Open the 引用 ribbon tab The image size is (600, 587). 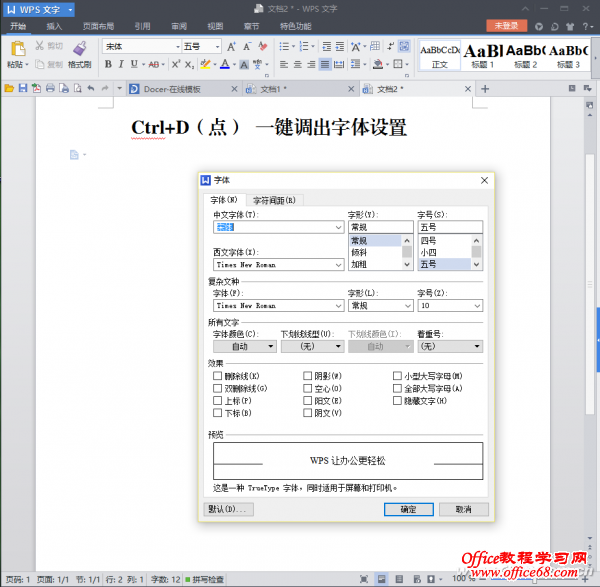[142, 26]
